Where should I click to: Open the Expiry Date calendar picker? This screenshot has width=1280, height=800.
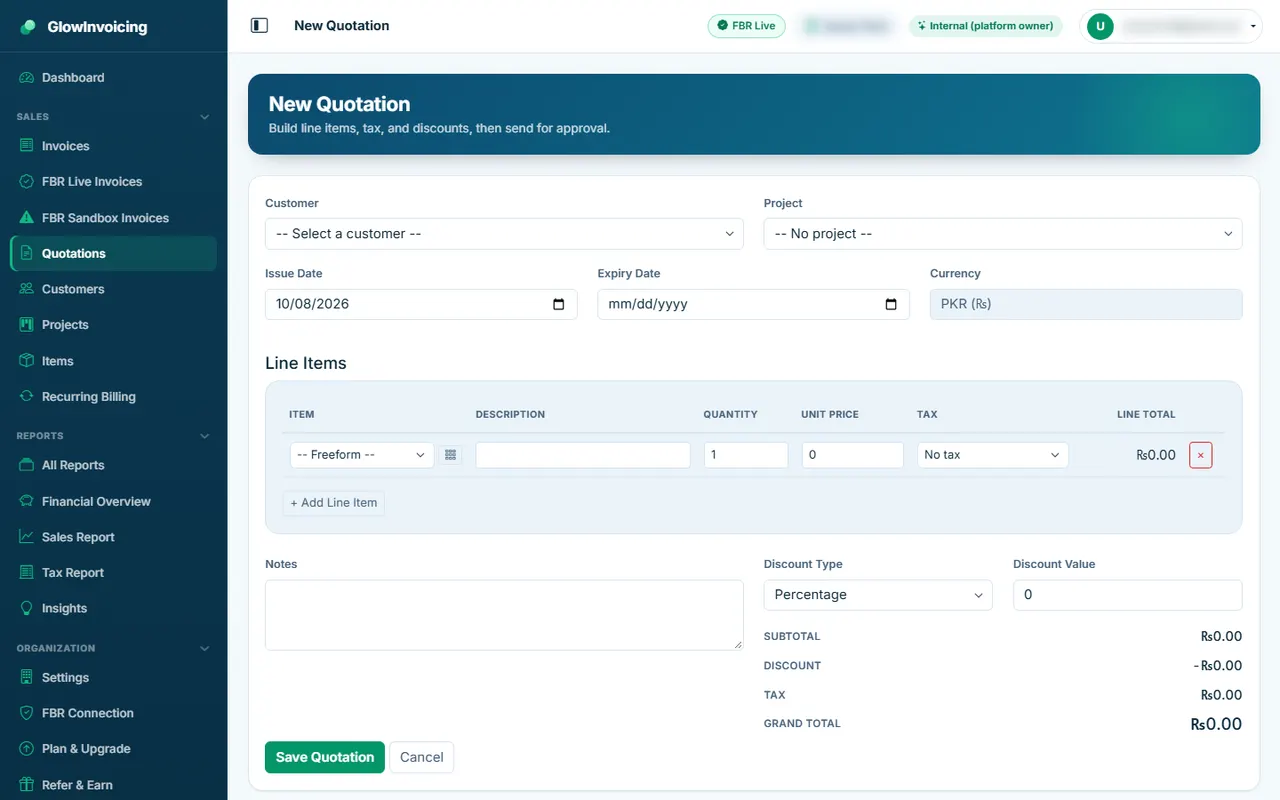891,304
